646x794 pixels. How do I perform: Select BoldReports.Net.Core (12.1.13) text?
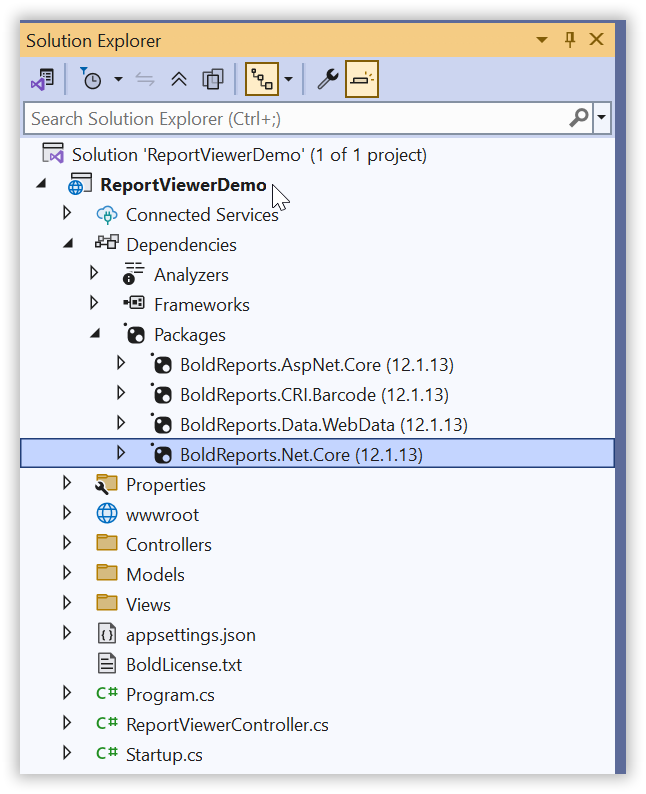point(301,454)
